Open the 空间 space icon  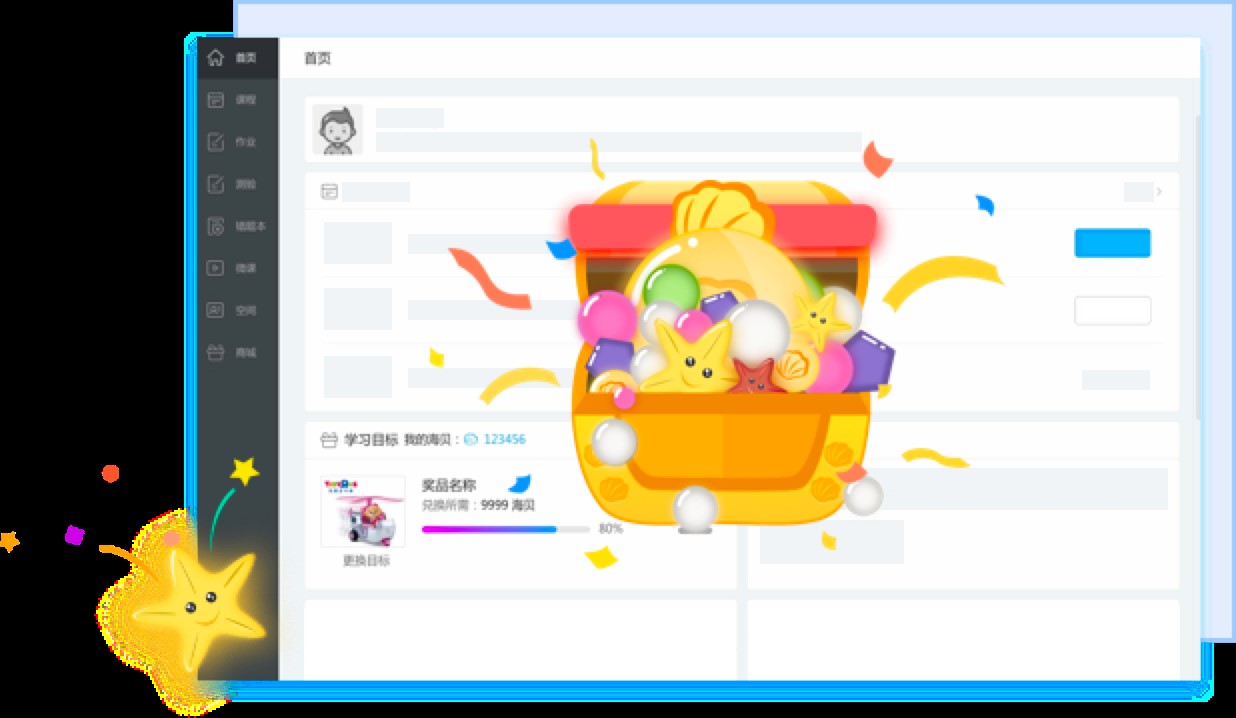(x=215, y=310)
